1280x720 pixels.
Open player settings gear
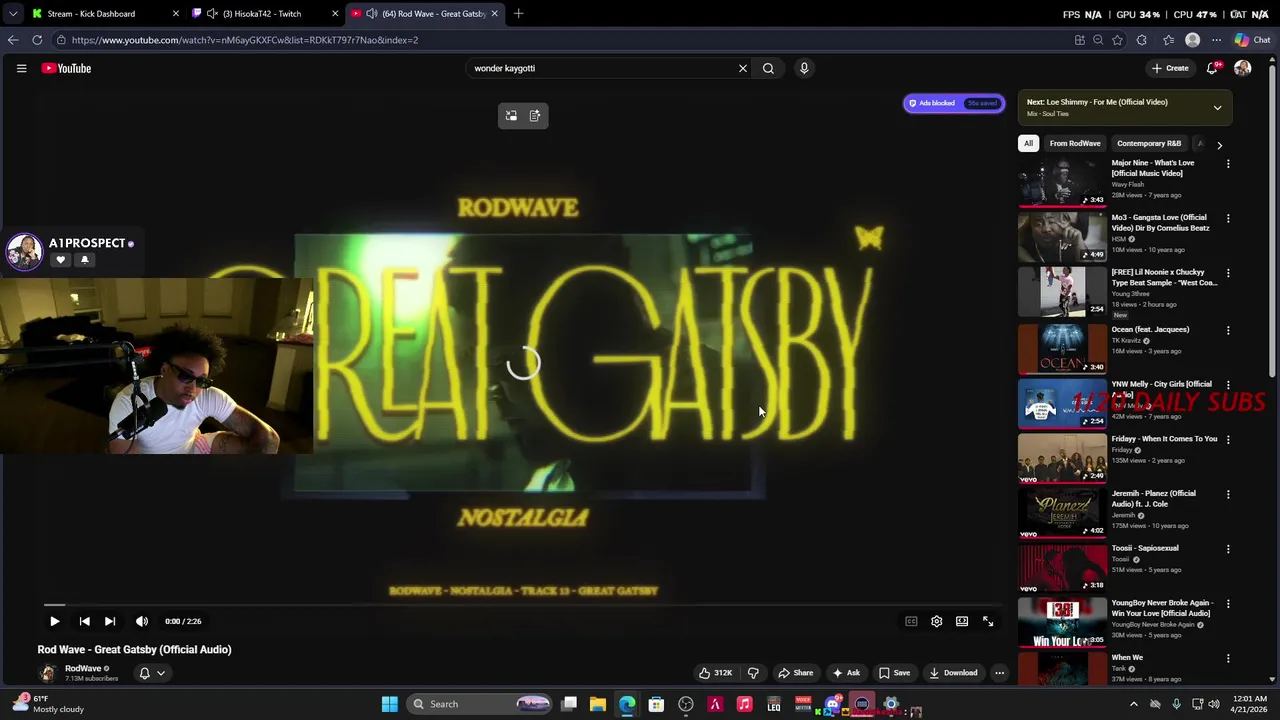pos(936,621)
